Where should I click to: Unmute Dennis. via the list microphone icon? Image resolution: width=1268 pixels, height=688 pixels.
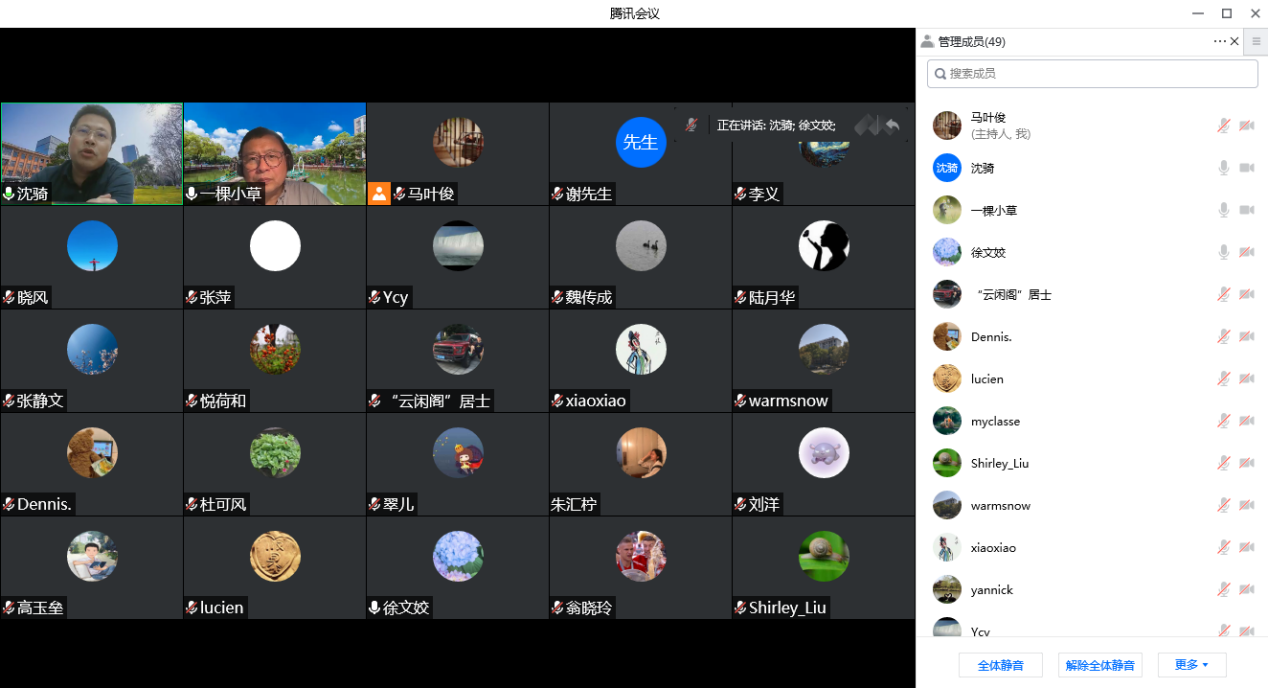(1223, 337)
